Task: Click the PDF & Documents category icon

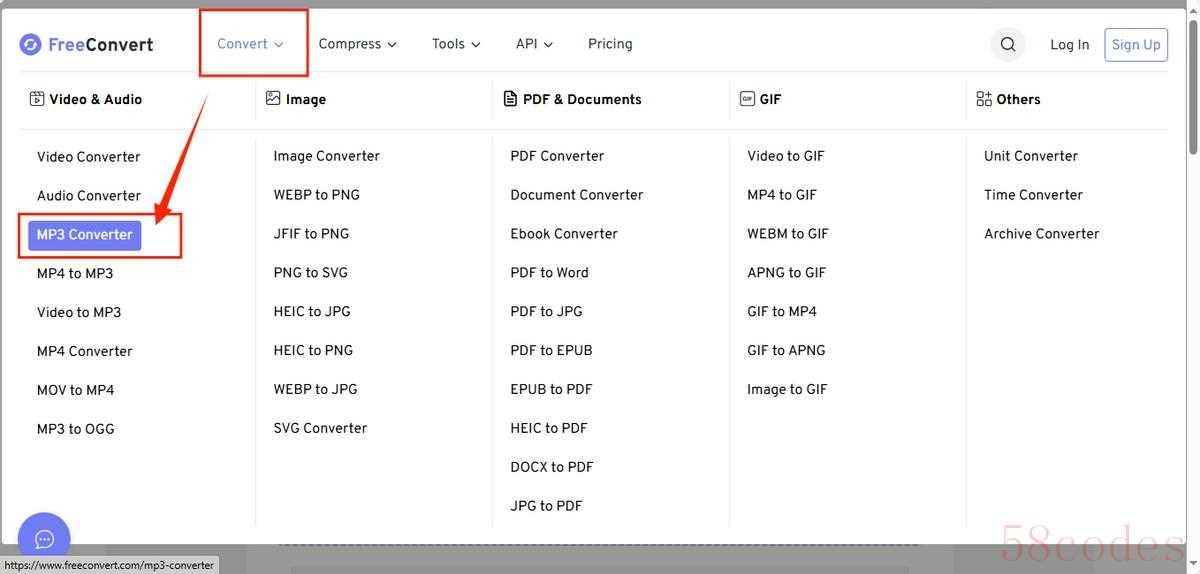Action: [x=510, y=99]
